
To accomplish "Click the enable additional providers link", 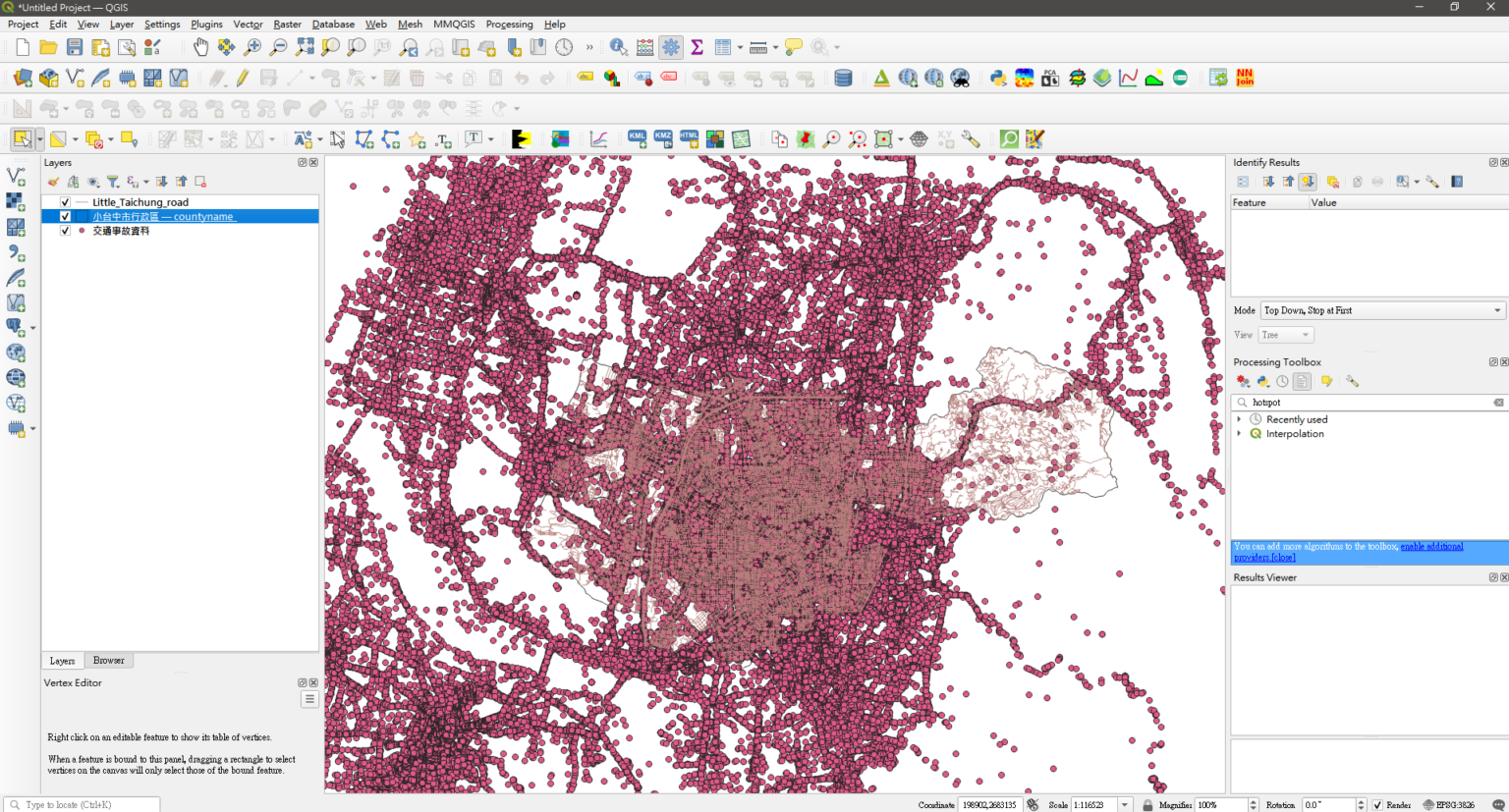I will pos(1431,546).
